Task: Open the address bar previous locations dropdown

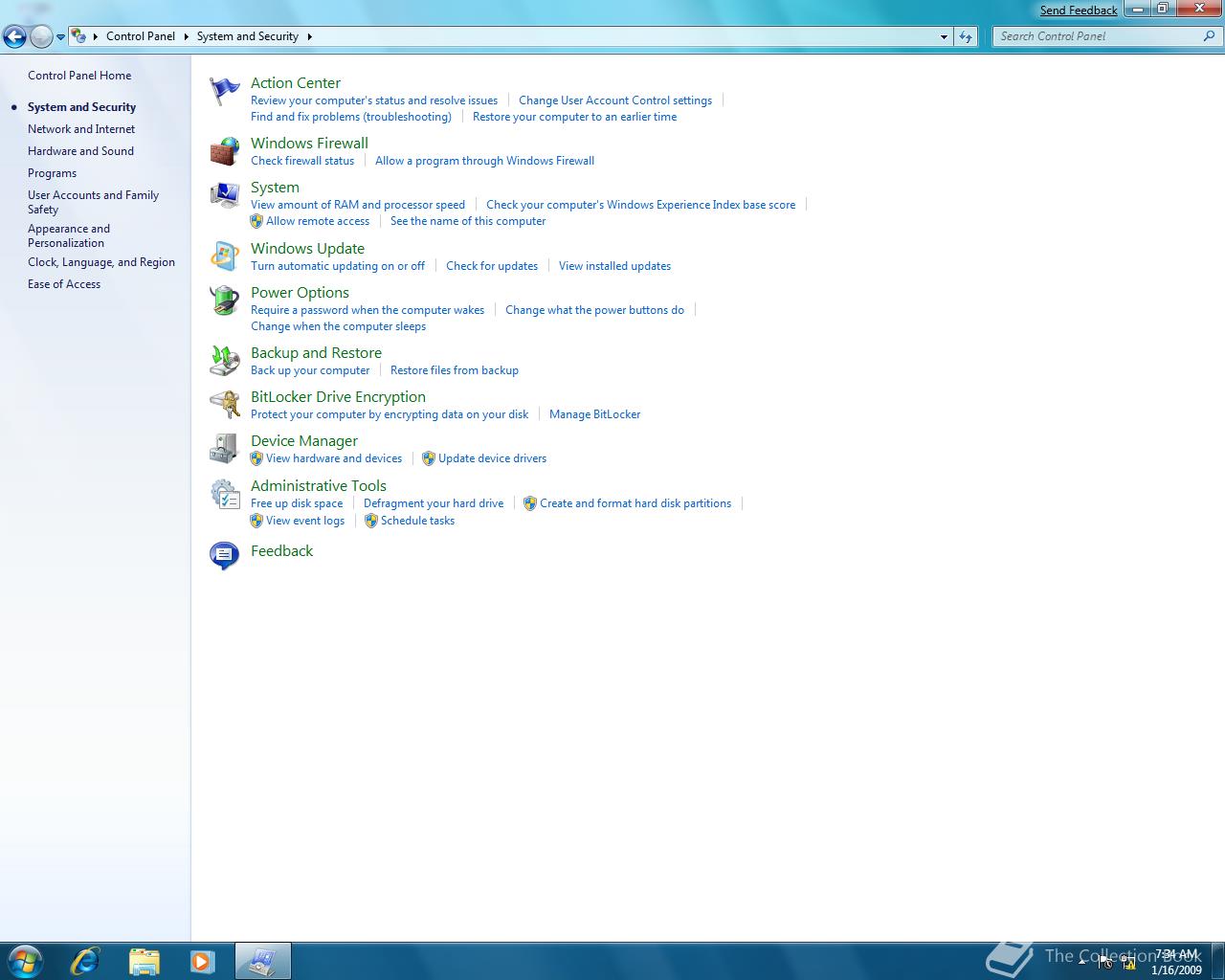Action: coord(945,36)
